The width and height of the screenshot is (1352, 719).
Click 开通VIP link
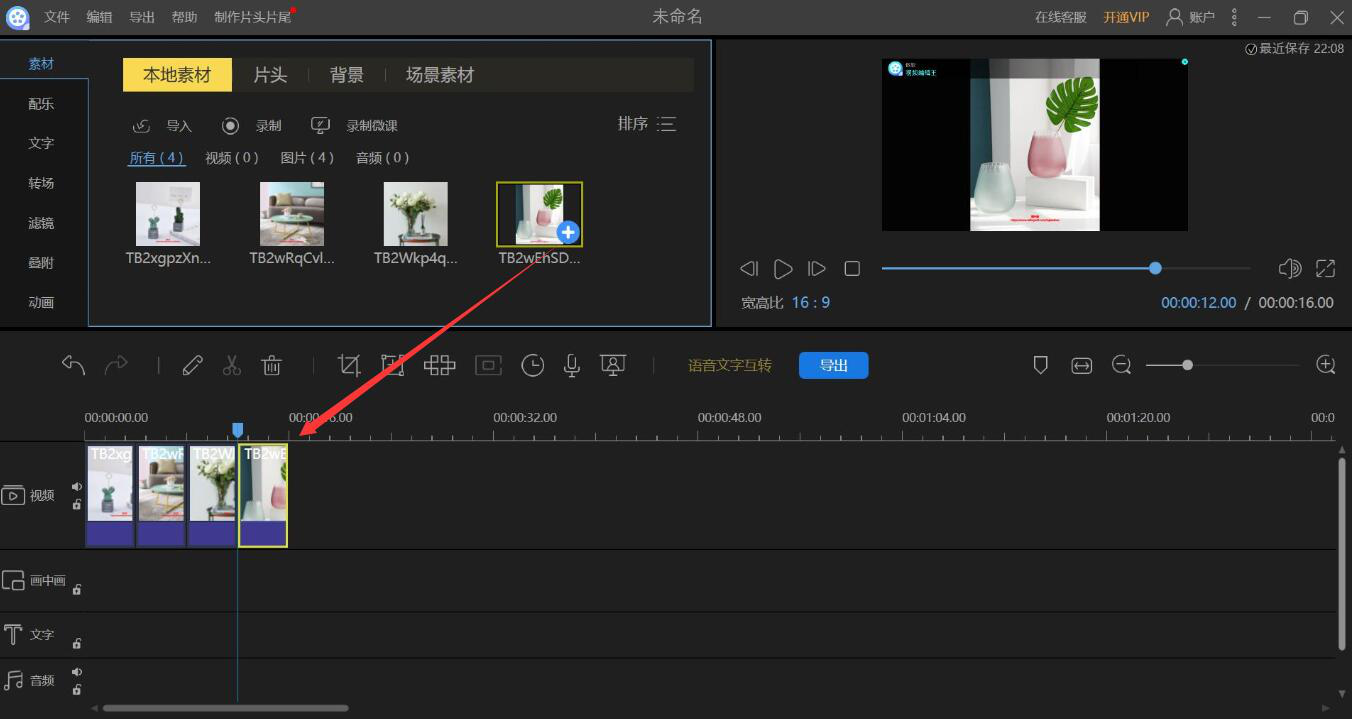coord(1126,17)
